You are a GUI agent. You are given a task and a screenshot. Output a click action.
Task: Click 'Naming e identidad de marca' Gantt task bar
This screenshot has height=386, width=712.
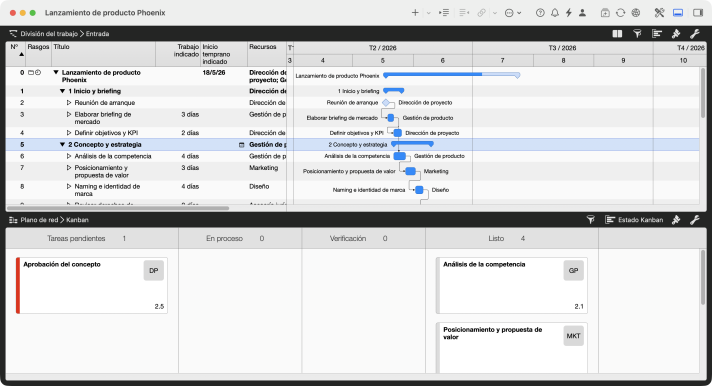419,190
